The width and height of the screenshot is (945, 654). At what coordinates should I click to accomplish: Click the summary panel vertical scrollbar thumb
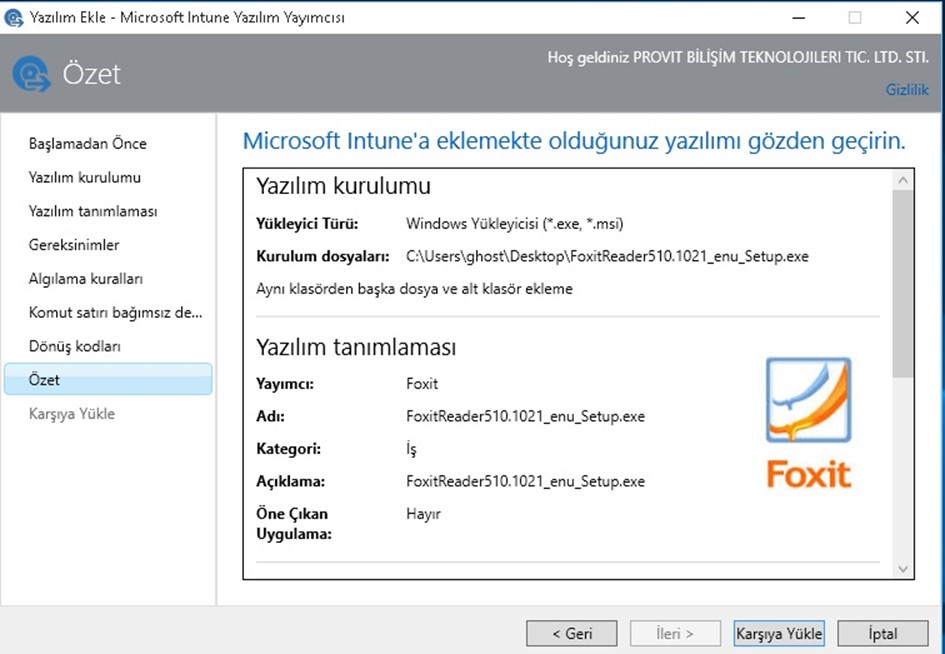[902, 283]
